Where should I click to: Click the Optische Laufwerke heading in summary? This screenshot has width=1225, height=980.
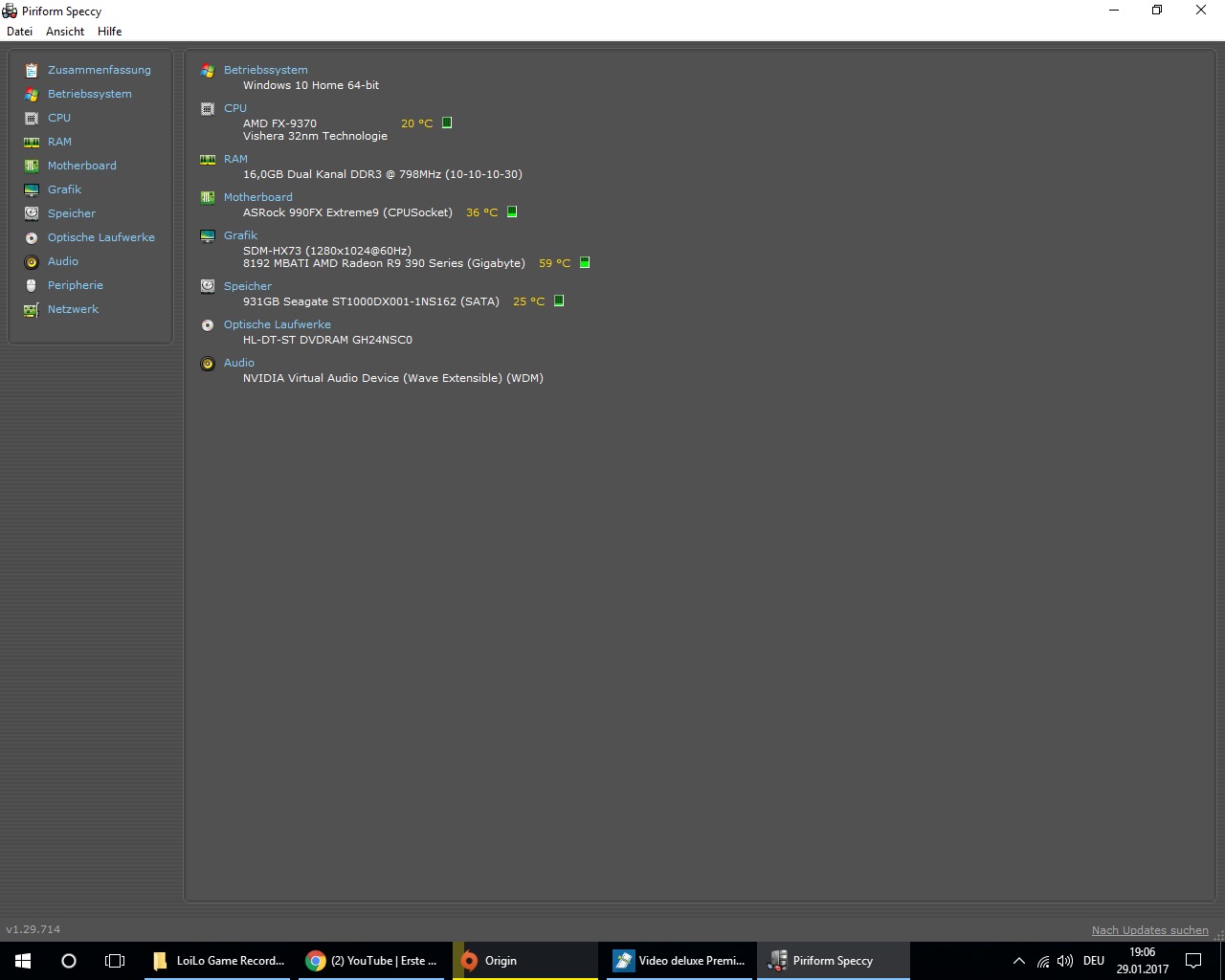[278, 324]
